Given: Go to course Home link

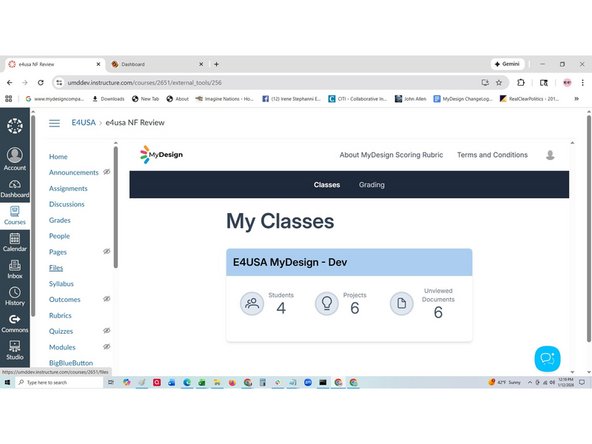Looking at the screenshot, I should (x=58, y=156).
